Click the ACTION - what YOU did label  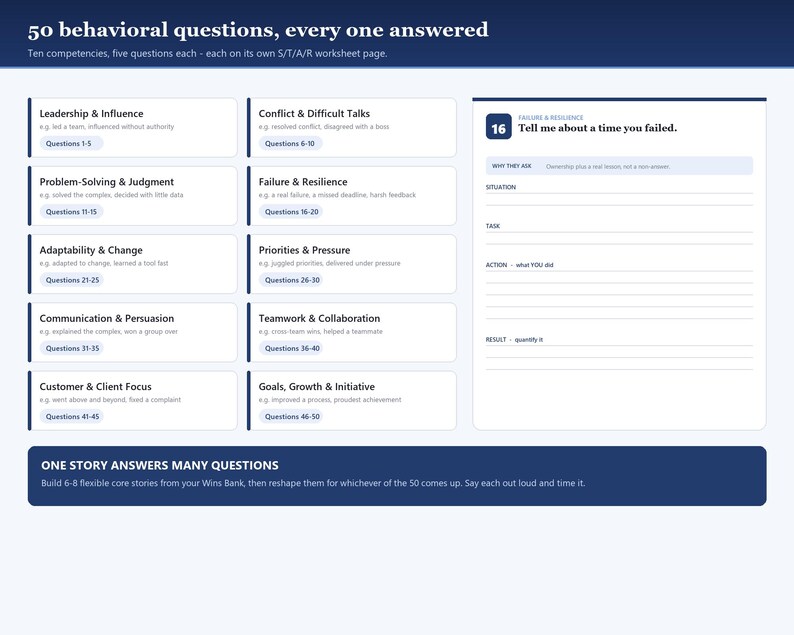(x=520, y=265)
